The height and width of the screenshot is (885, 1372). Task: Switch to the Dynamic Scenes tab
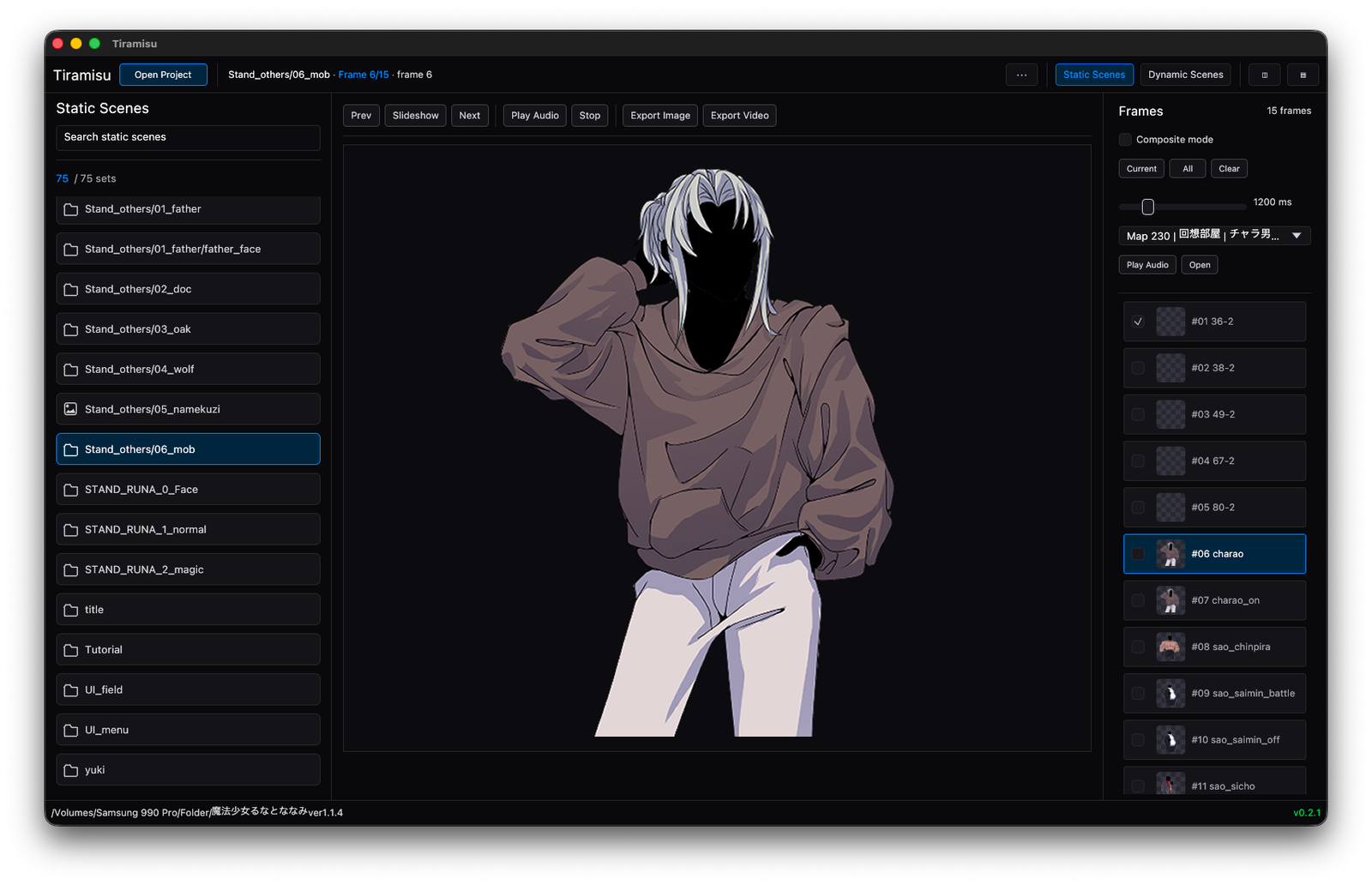pyautogui.click(x=1185, y=75)
